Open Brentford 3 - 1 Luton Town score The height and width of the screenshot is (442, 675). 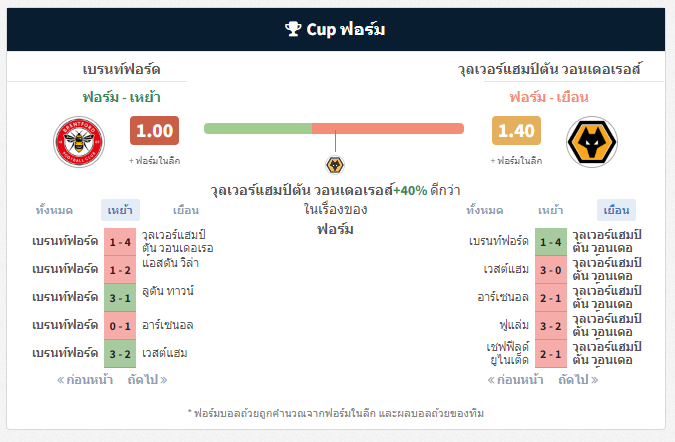(120, 298)
